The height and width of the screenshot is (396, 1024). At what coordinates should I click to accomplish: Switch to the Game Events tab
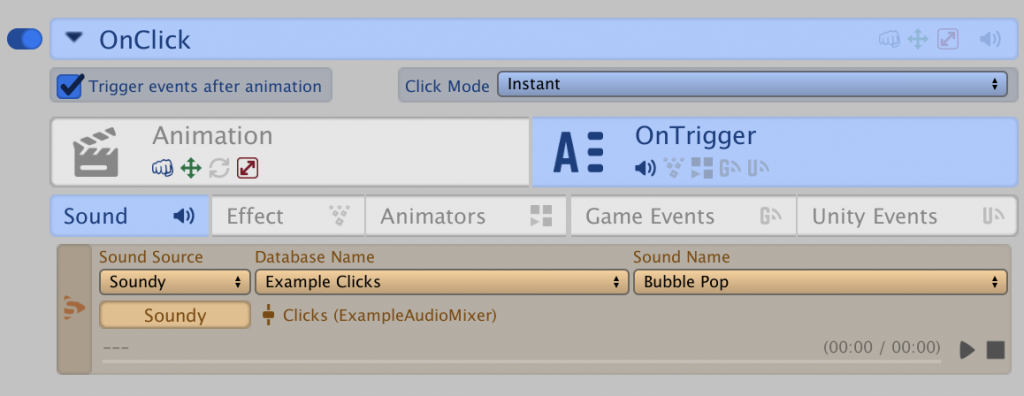pos(683,216)
